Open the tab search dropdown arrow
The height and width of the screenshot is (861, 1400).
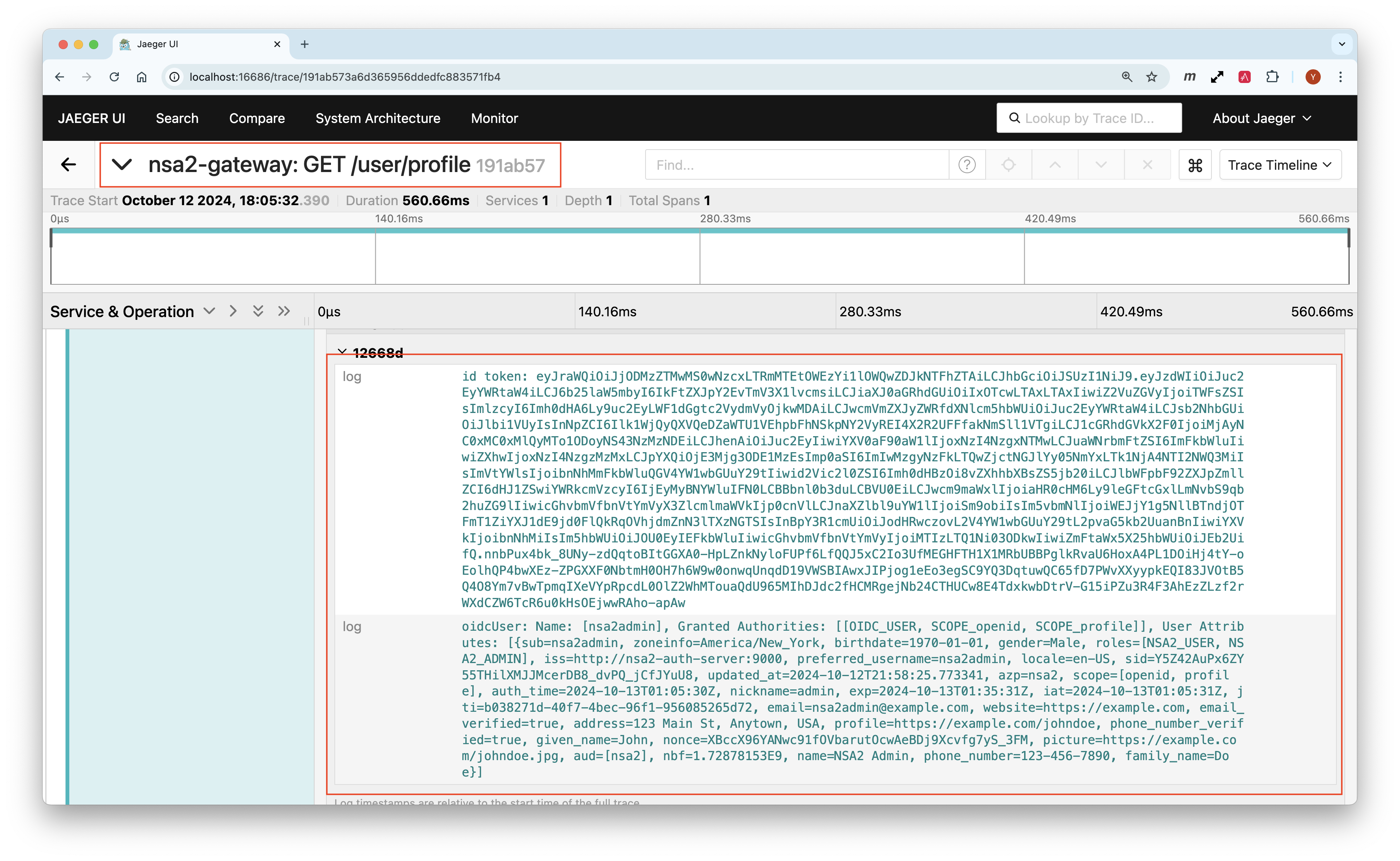1341,45
